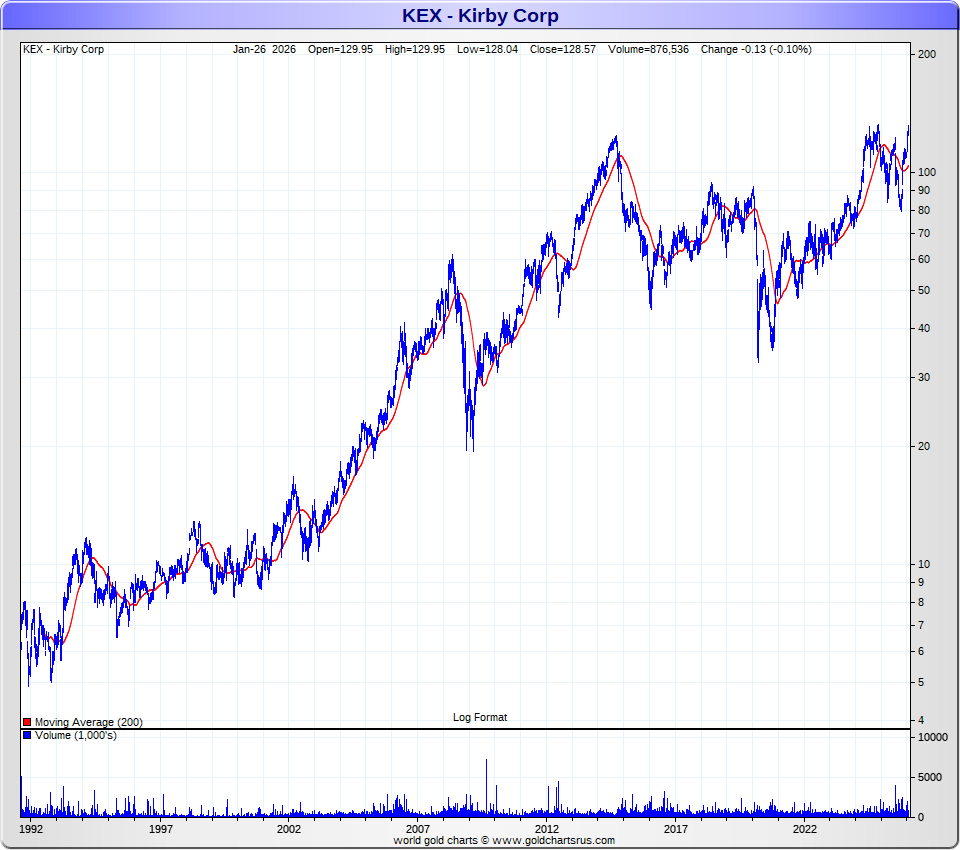The width and height of the screenshot is (960, 850).
Task: Click the red Moving Average (200) legend swatch
Action: 27,722
